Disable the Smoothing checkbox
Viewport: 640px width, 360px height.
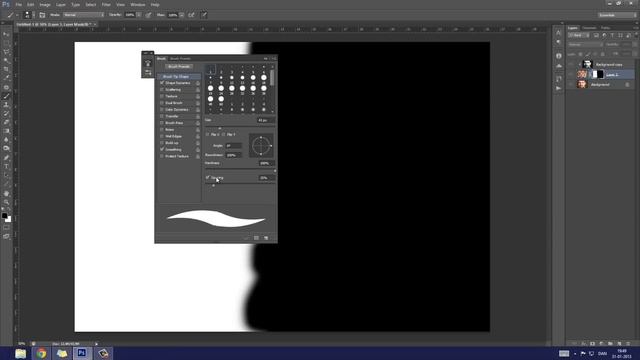tap(162, 149)
